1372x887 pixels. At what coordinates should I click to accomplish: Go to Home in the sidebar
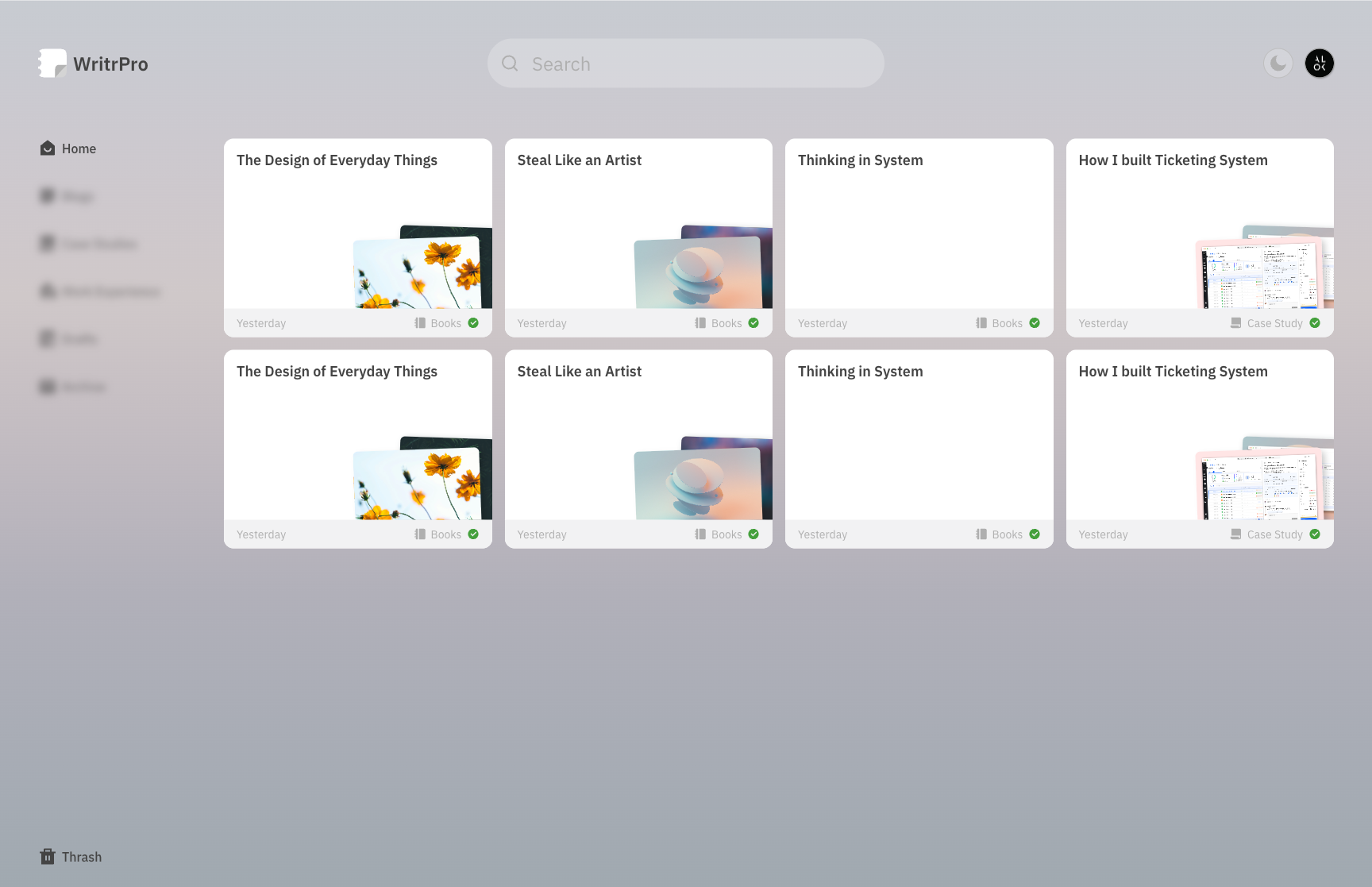(x=68, y=148)
